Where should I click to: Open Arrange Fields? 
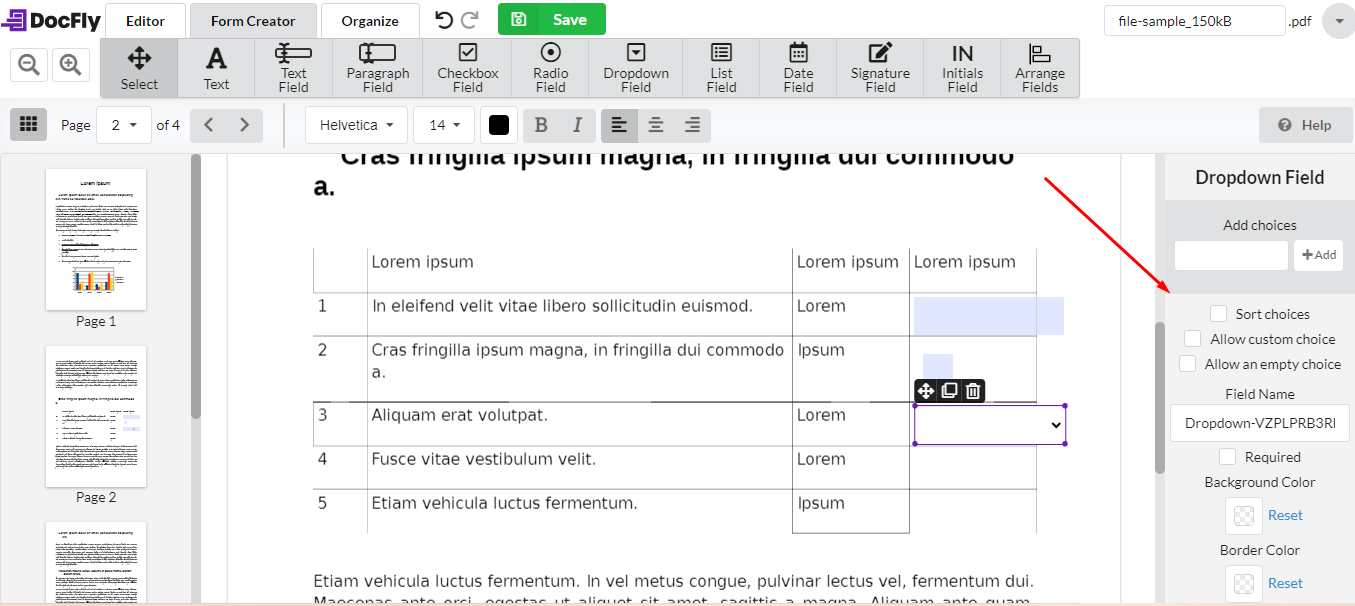click(x=1040, y=67)
